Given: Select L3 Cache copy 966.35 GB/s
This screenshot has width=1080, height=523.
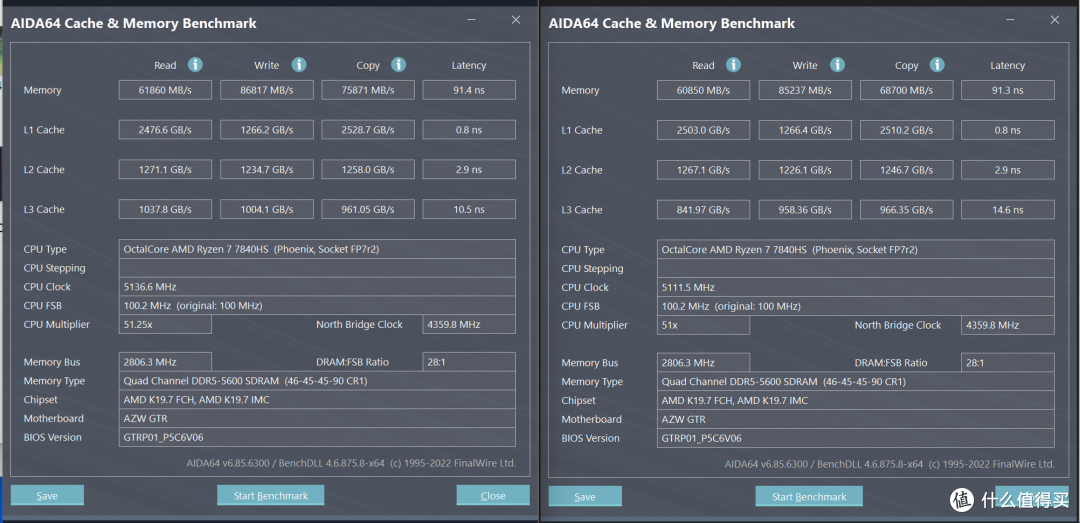Looking at the screenshot, I should 906,210.
